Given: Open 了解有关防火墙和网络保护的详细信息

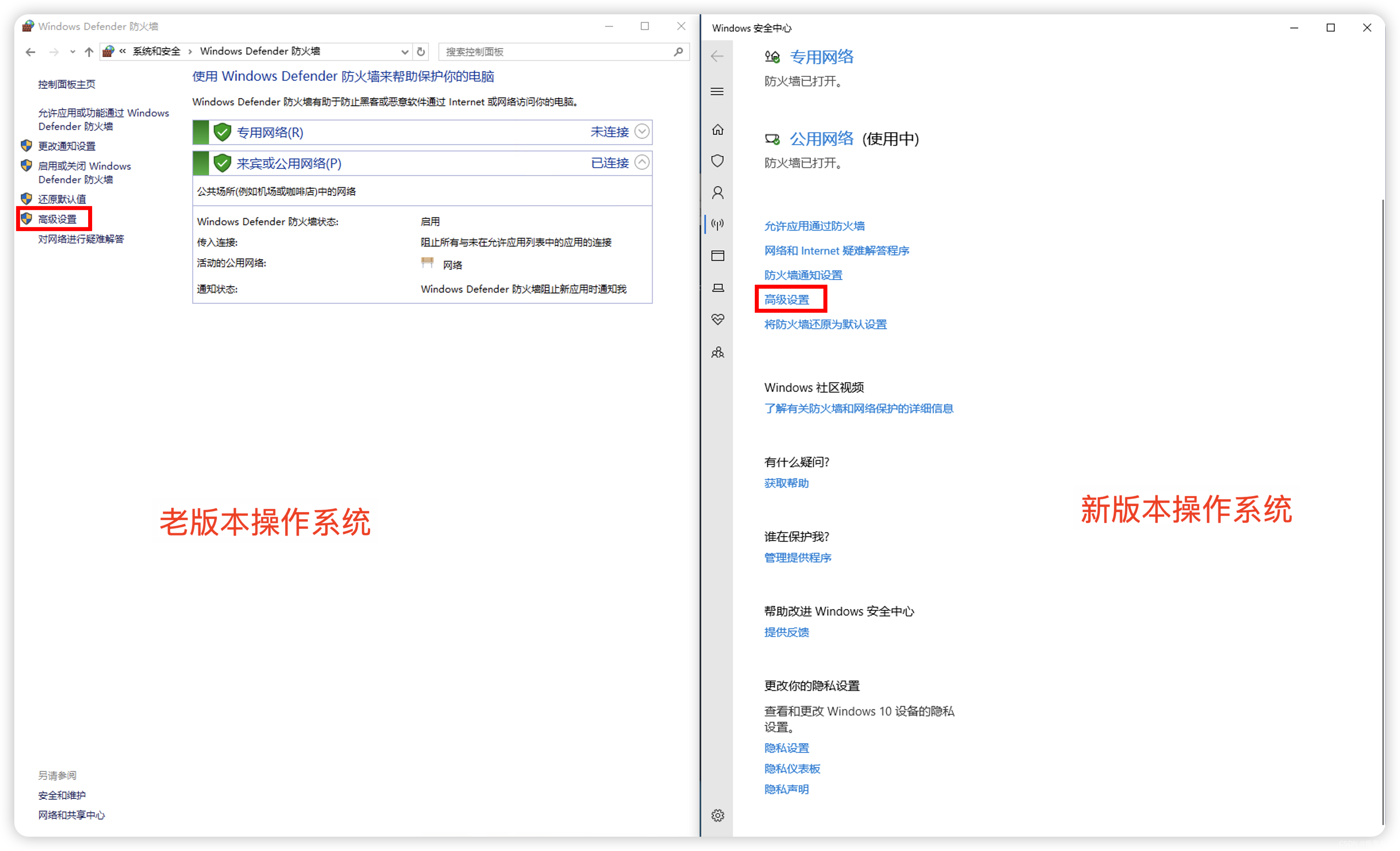Looking at the screenshot, I should tap(858, 408).
